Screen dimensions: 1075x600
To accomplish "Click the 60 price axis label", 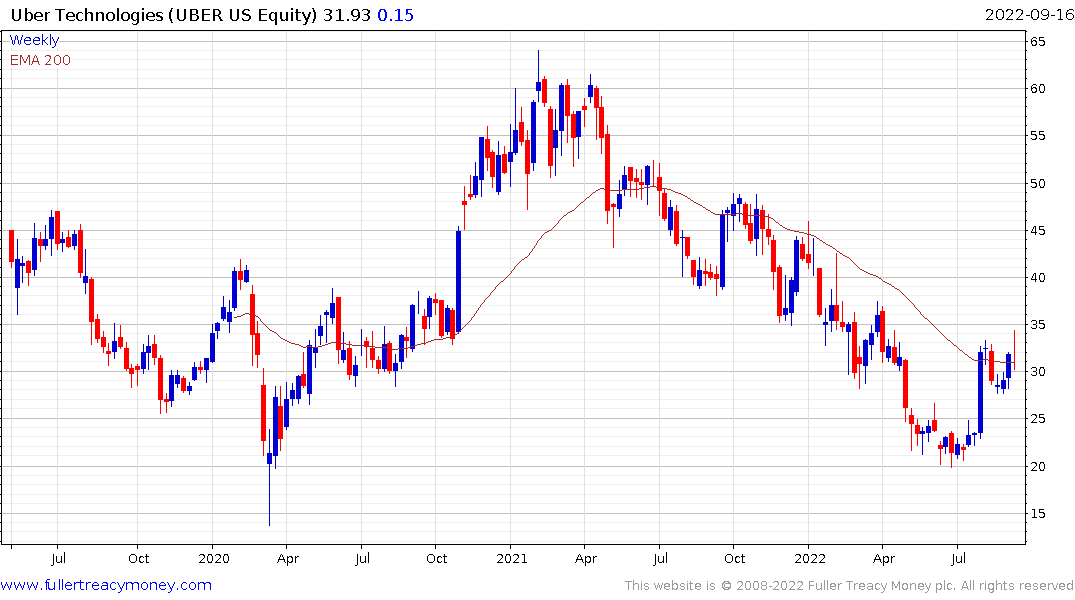I will (1037, 88).
